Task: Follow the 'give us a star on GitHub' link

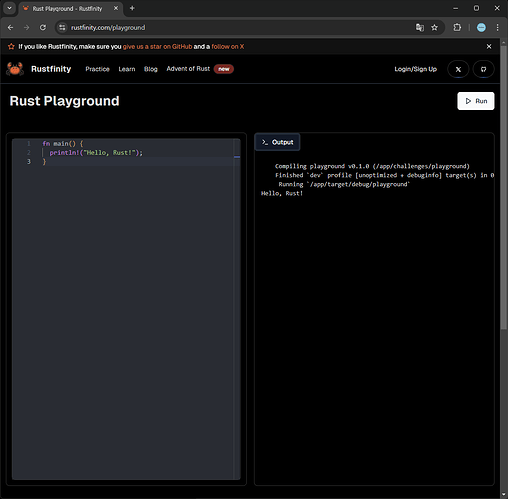Action: tap(157, 47)
